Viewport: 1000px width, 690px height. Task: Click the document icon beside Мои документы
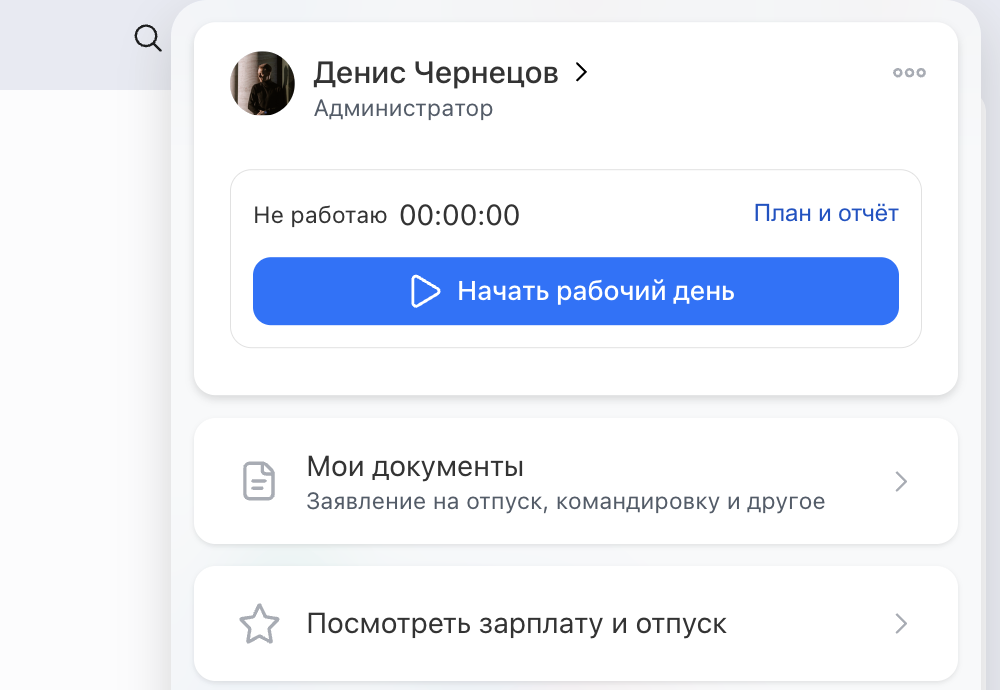(259, 481)
